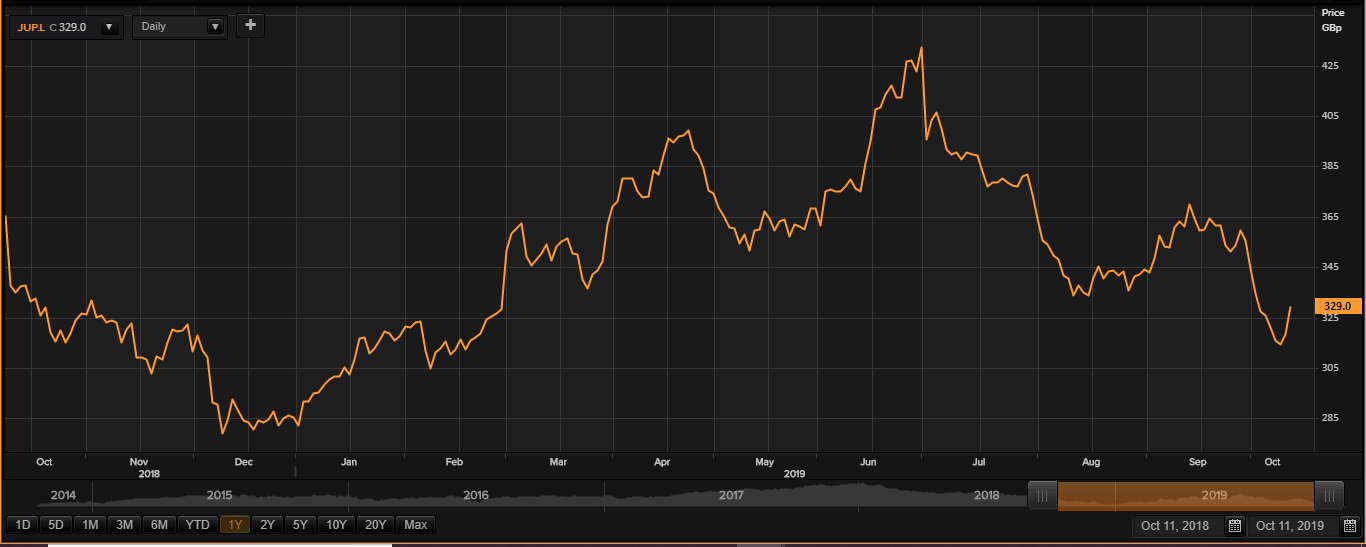Select the 5Y range button
This screenshot has height=547, width=1366.
(x=300, y=525)
